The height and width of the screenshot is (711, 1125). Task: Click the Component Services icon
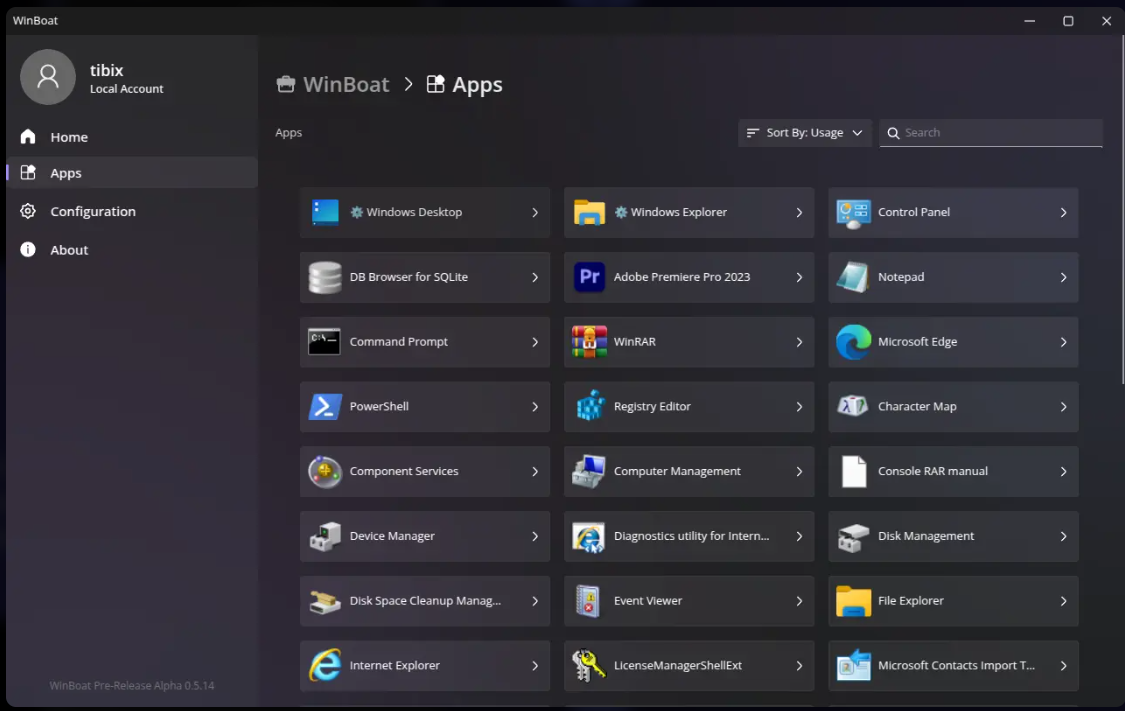coord(325,471)
